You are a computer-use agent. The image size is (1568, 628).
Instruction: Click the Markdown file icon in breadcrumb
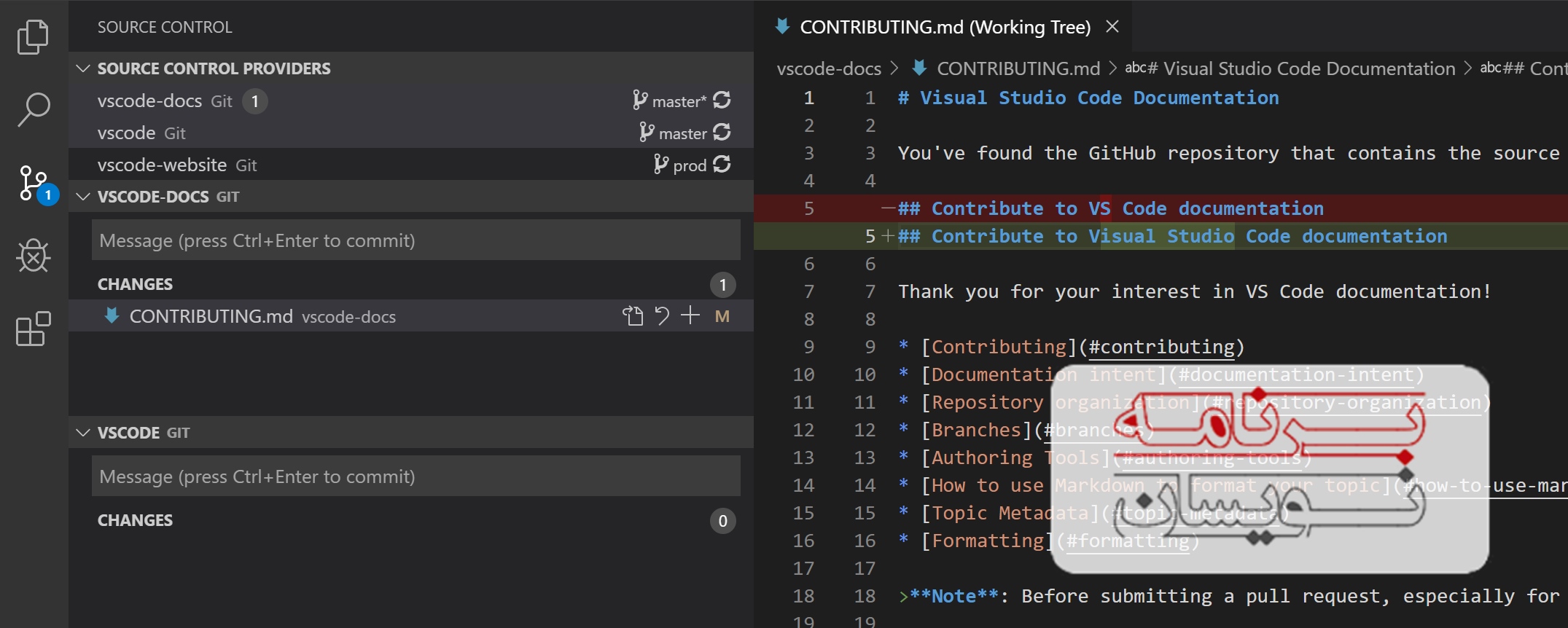point(919,68)
